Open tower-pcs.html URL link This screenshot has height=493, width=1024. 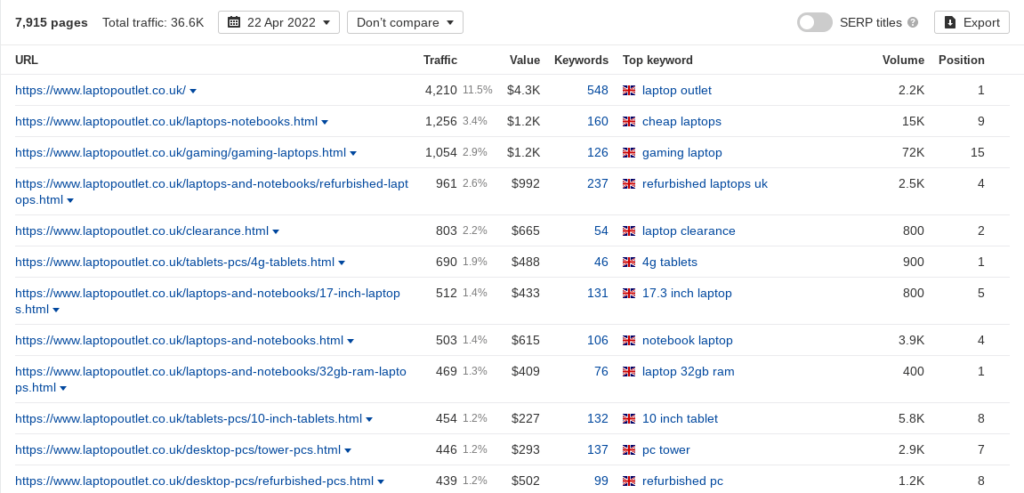click(178, 451)
